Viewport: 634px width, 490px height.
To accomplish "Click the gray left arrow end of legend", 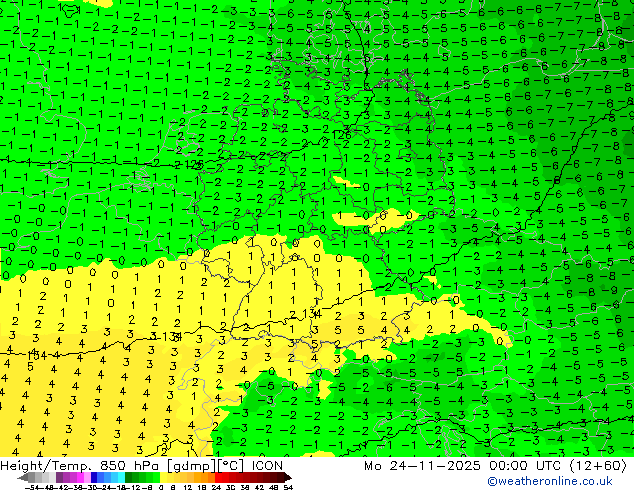I will coord(23,477).
